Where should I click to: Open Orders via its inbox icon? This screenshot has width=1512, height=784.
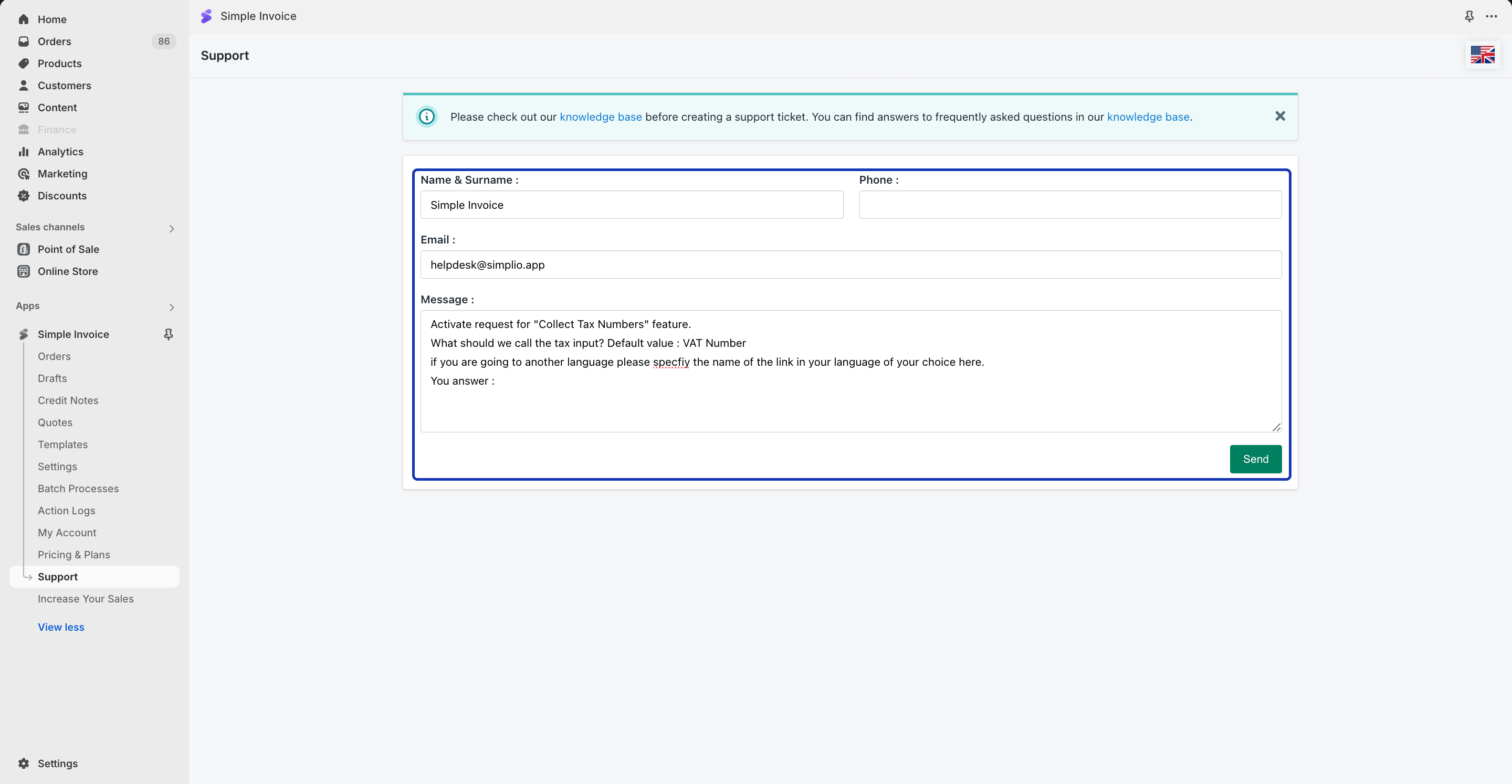[24, 41]
